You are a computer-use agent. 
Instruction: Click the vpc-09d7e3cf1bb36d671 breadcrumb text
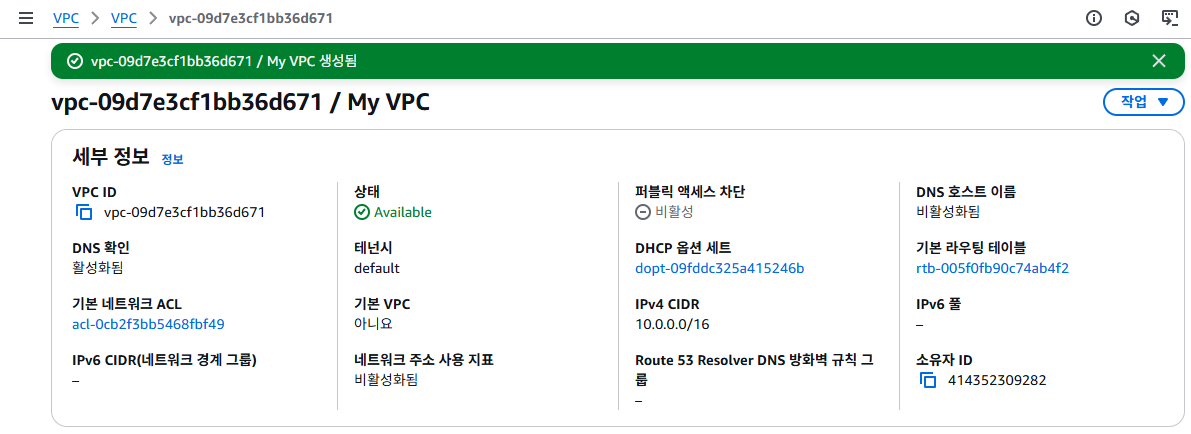coord(250,18)
